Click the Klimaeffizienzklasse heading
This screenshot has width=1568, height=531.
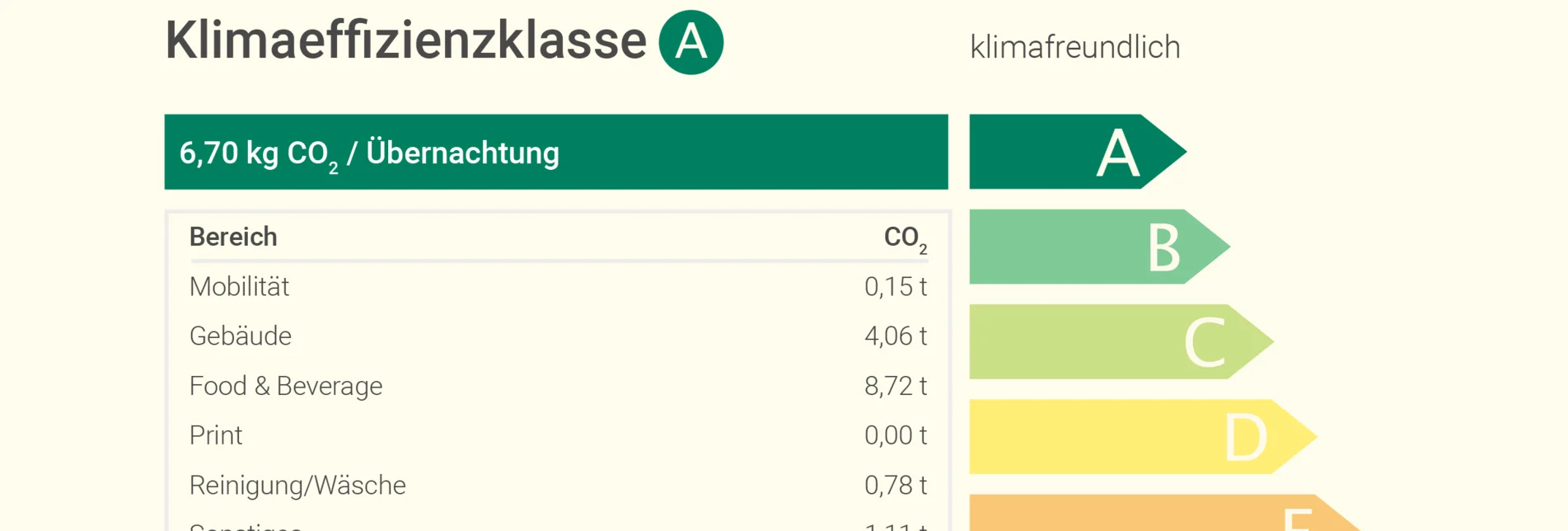click(x=405, y=40)
